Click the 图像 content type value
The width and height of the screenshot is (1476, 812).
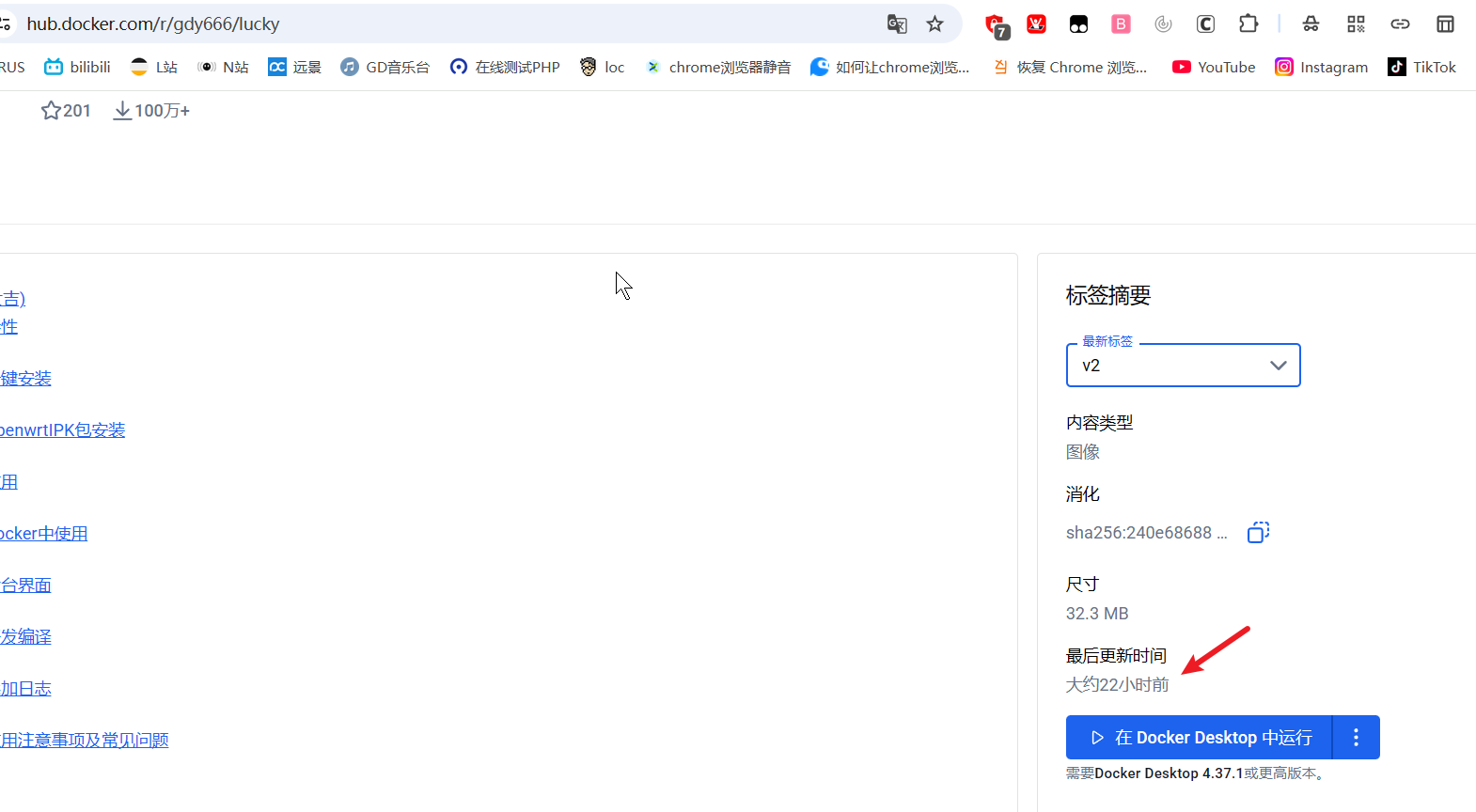(x=1083, y=452)
